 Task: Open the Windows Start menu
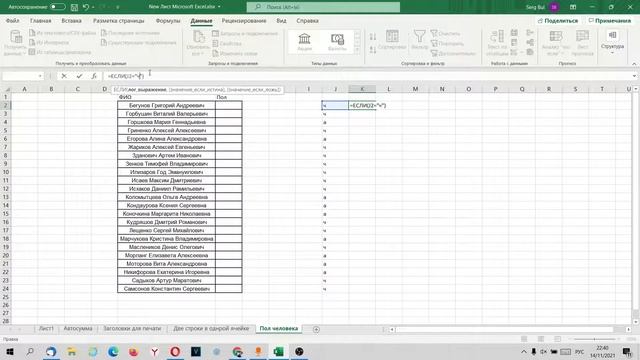coord(9,351)
